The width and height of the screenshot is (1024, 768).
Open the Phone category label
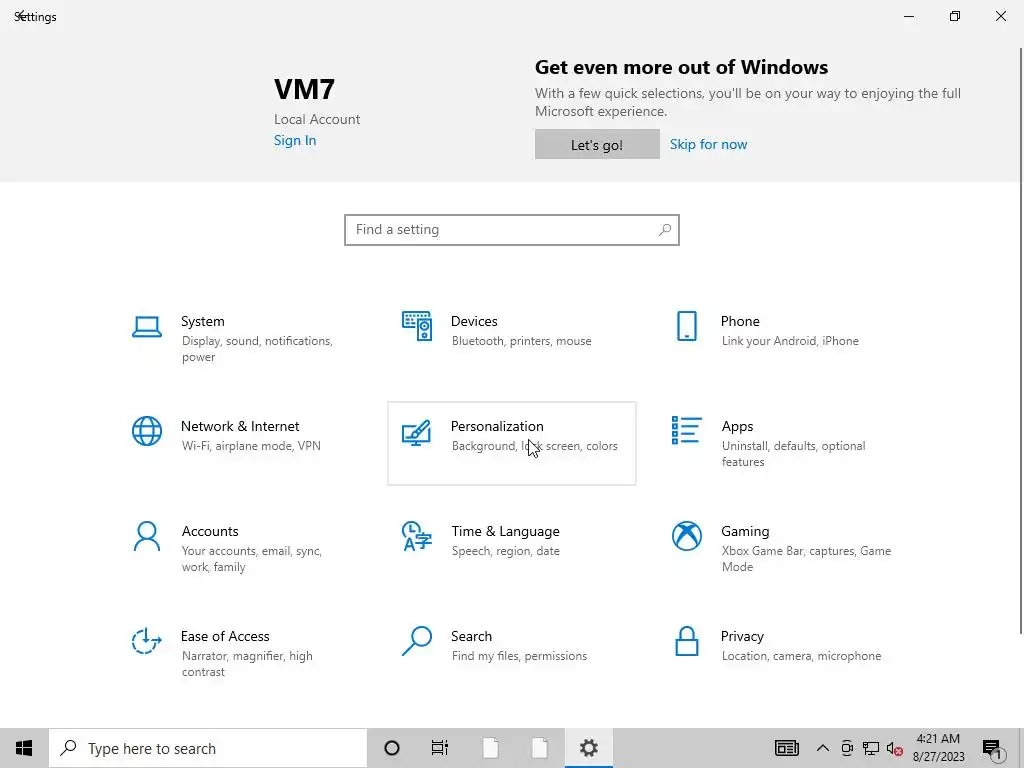pos(740,321)
